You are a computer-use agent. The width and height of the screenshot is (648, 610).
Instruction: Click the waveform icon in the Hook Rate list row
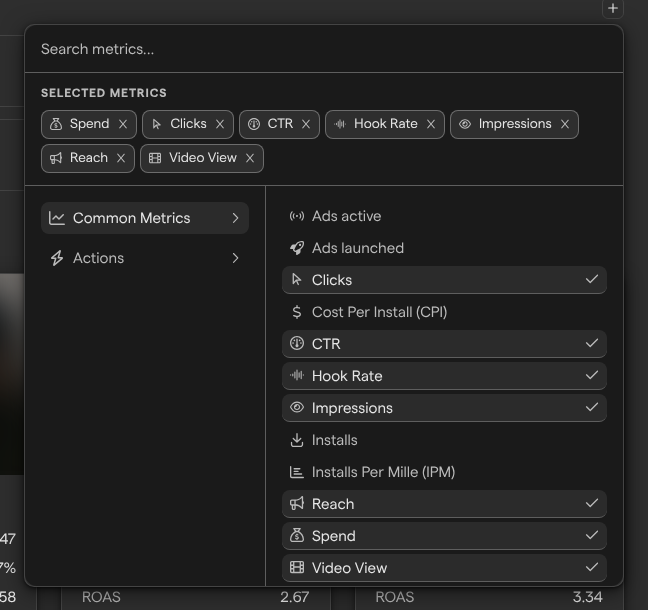[x=297, y=375]
